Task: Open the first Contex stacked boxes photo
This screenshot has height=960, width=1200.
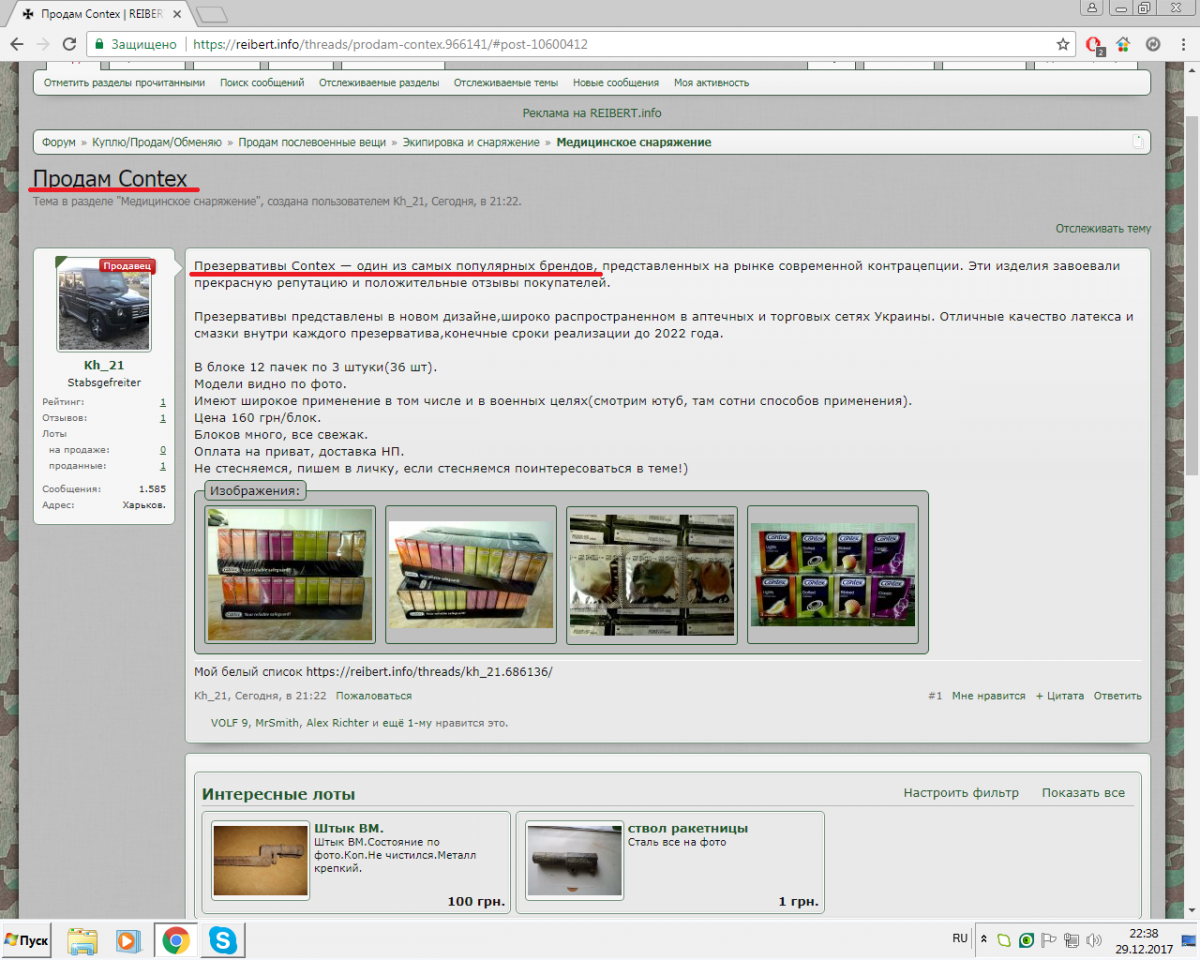Action: pos(290,574)
